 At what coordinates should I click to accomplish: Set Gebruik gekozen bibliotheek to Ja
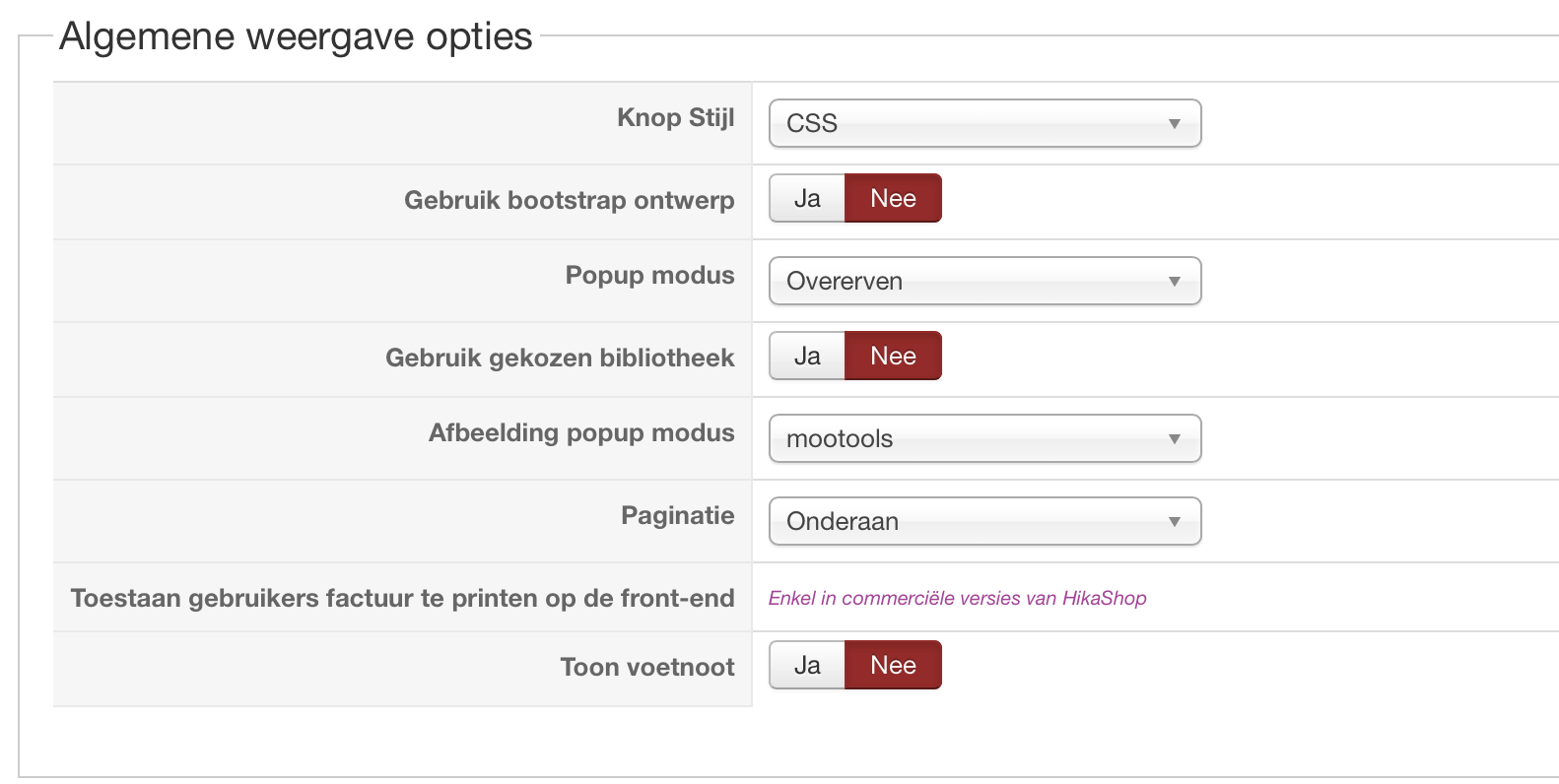pos(807,357)
